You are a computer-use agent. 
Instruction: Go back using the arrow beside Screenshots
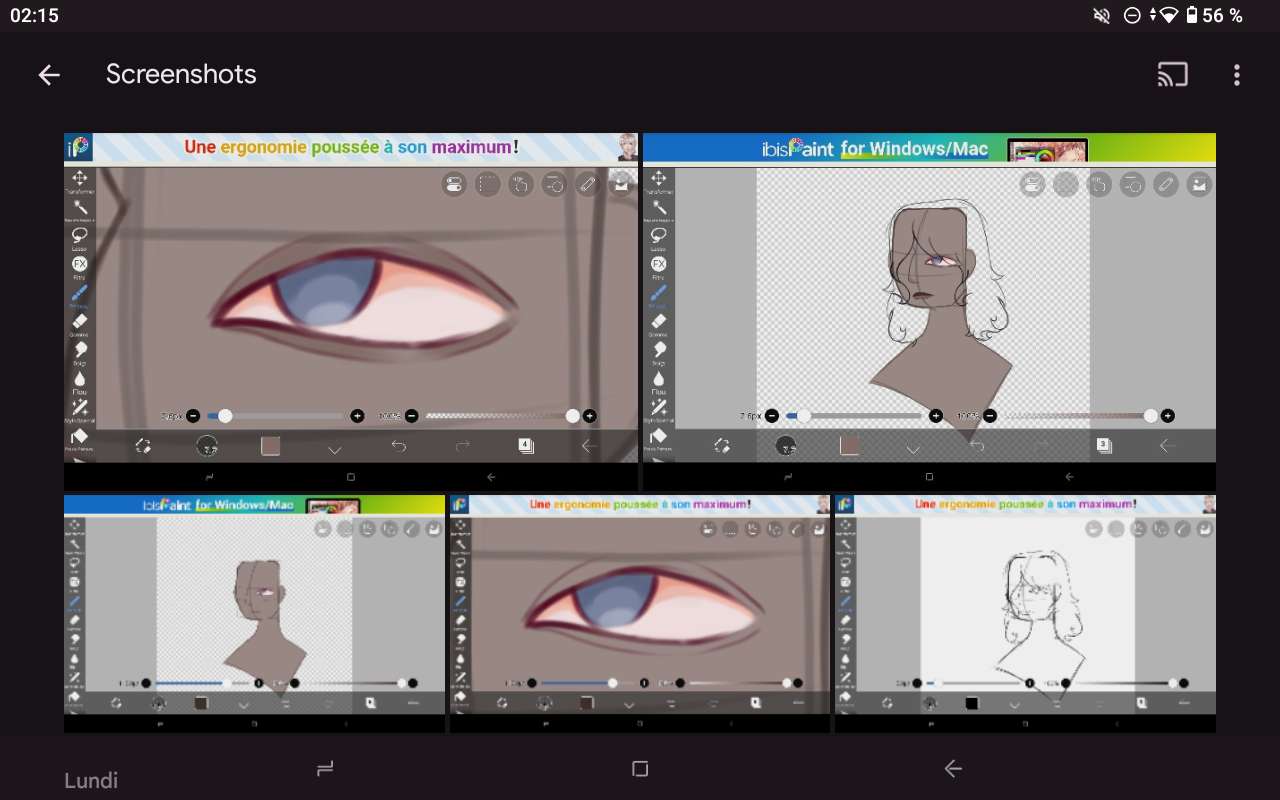coord(49,75)
